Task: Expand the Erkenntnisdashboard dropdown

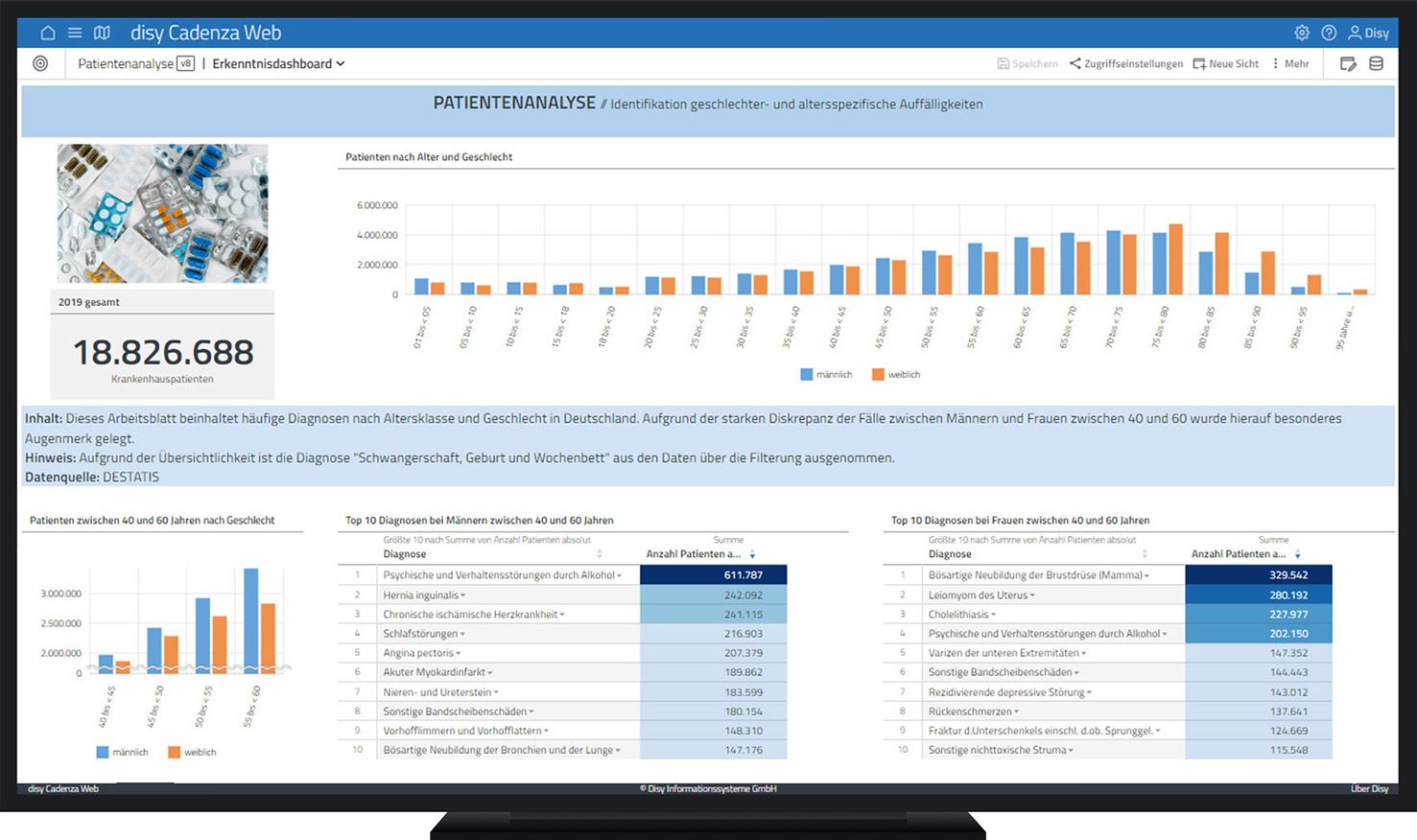Action: (x=278, y=64)
